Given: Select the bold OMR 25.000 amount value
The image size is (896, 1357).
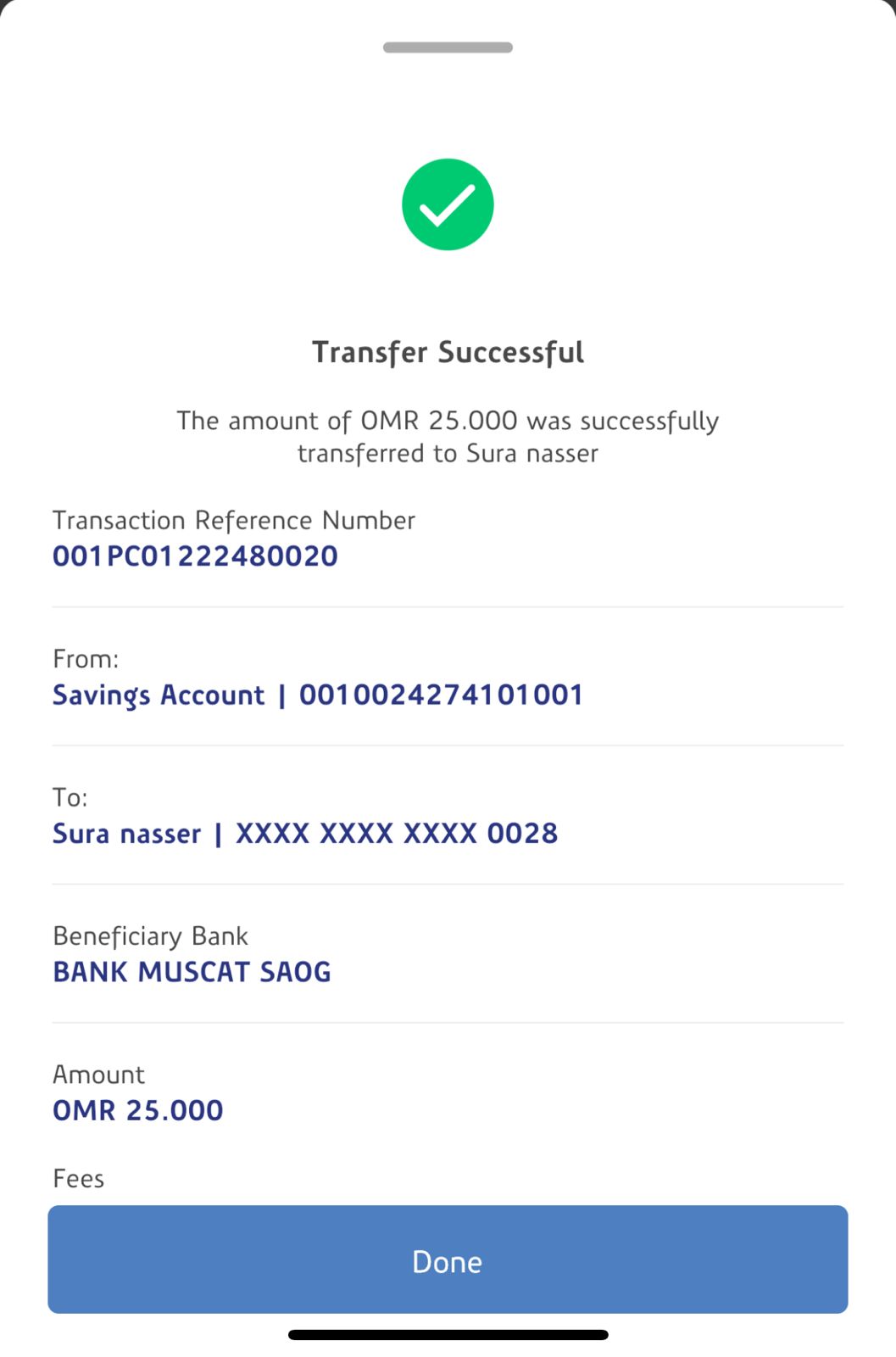Looking at the screenshot, I should [138, 1110].
